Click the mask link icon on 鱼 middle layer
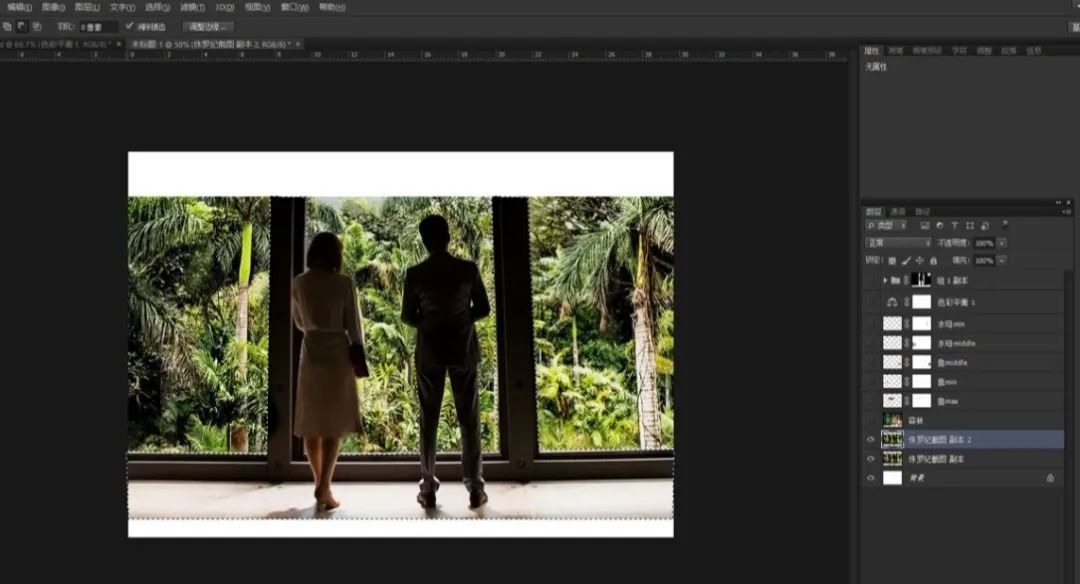Screen dimensions: 1080x584 pos(907,362)
